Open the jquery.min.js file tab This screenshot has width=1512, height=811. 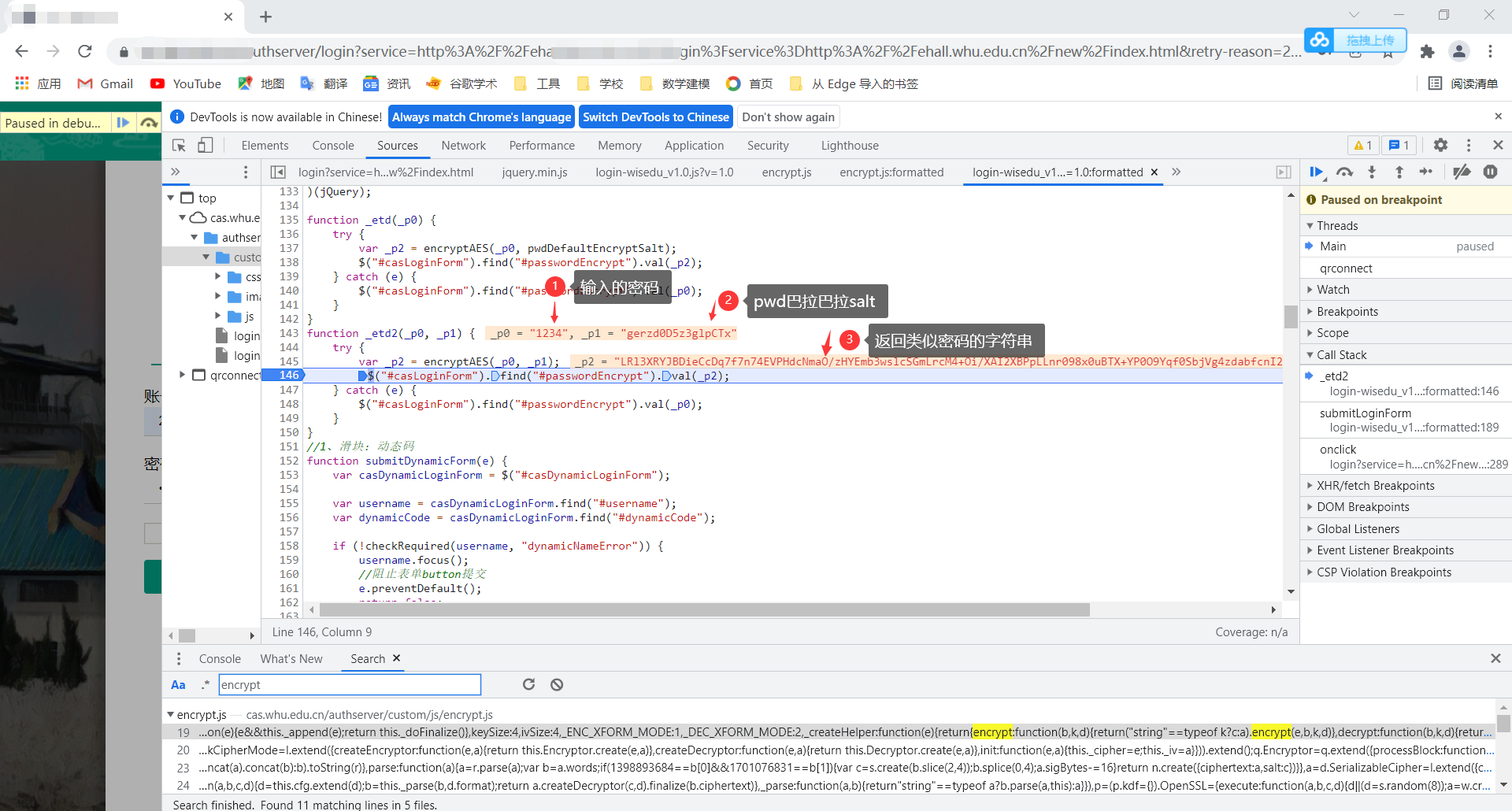[535, 172]
